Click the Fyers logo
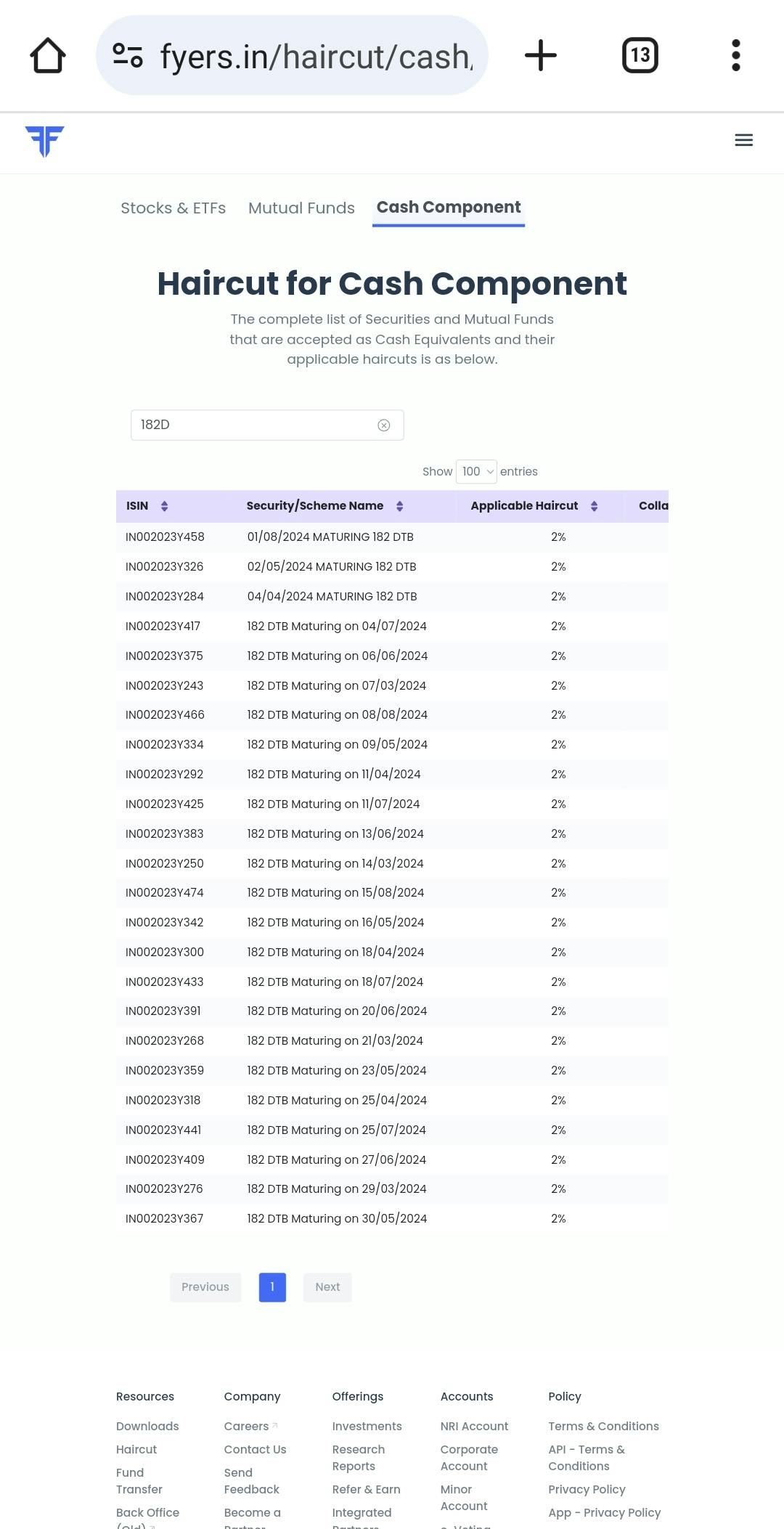 (x=45, y=142)
